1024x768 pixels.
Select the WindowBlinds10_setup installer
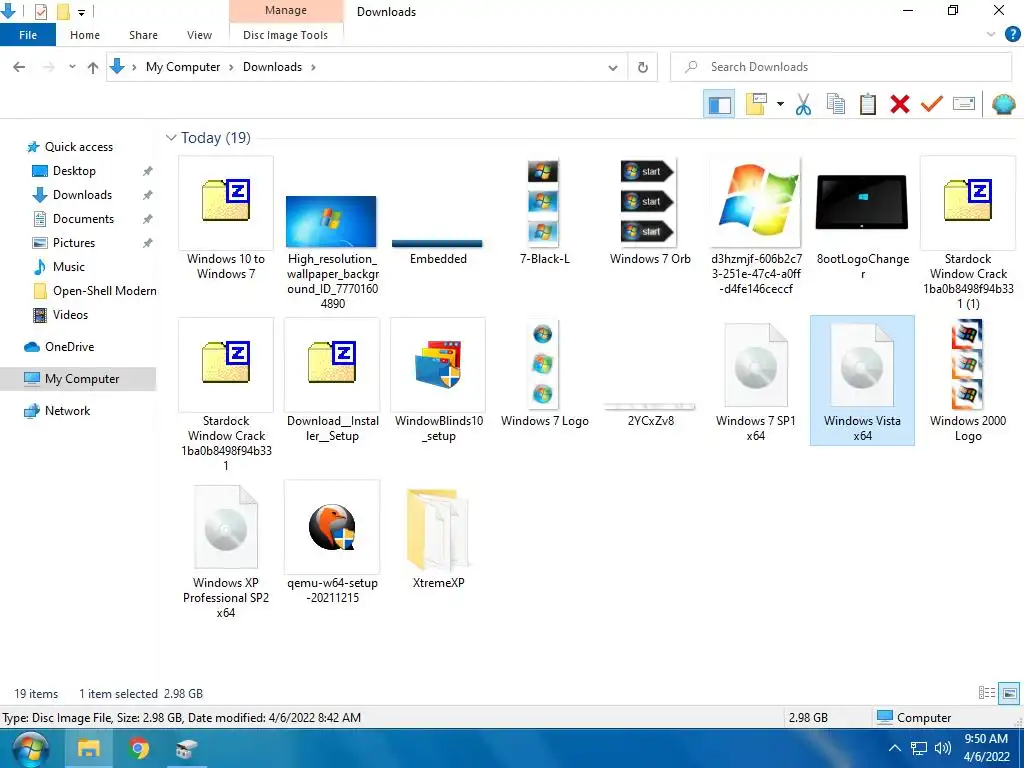pyautogui.click(x=438, y=381)
